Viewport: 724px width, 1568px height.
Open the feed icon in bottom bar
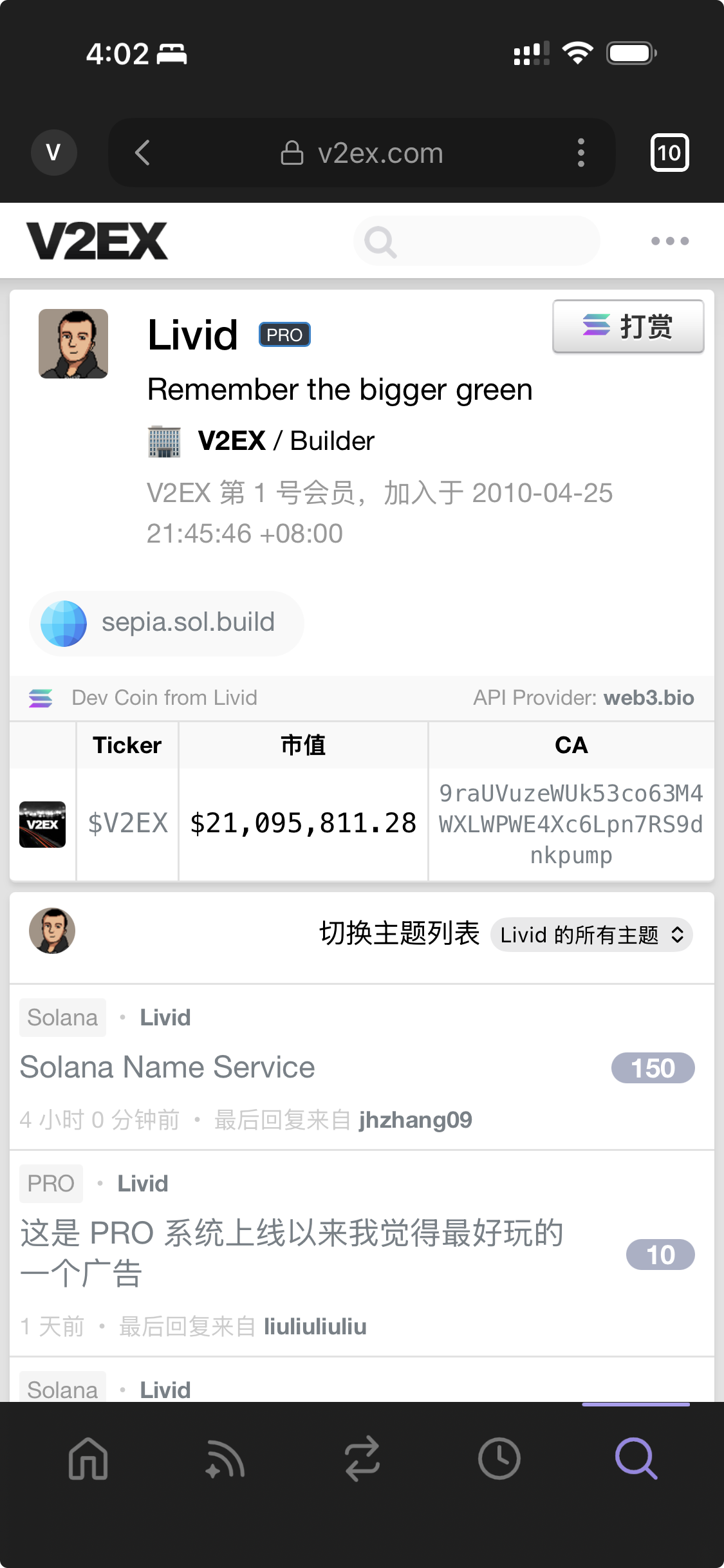tap(225, 1459)
